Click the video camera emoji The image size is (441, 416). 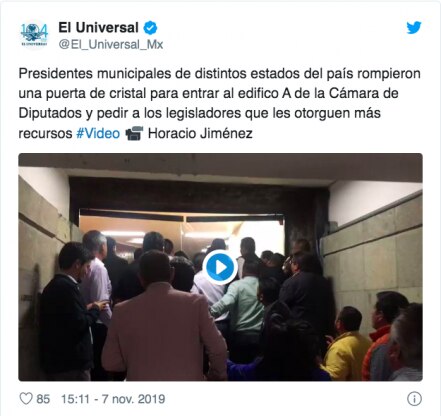[134, 133]
